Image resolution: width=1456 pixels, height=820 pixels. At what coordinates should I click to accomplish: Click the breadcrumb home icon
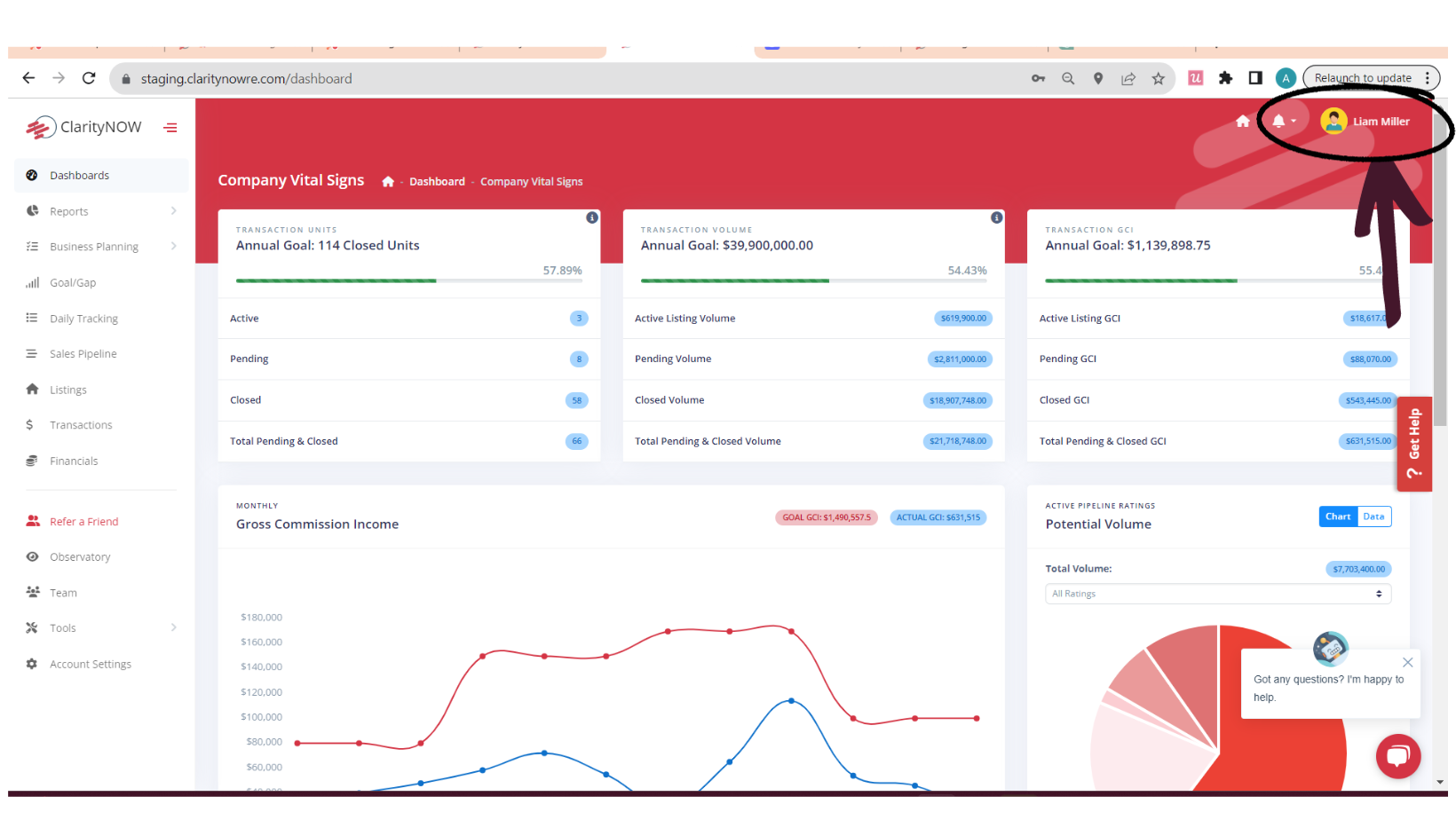(x=388, y=182)
